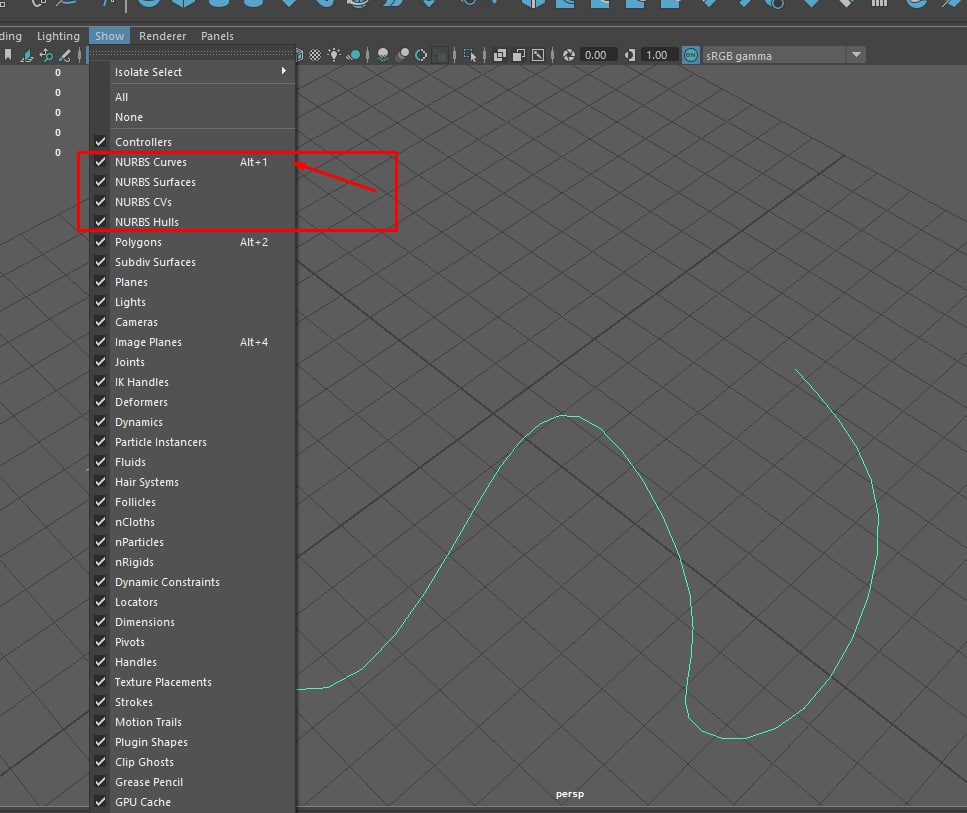Close the Show menu
The image size is (967, 813).
(x=109, y=36)
